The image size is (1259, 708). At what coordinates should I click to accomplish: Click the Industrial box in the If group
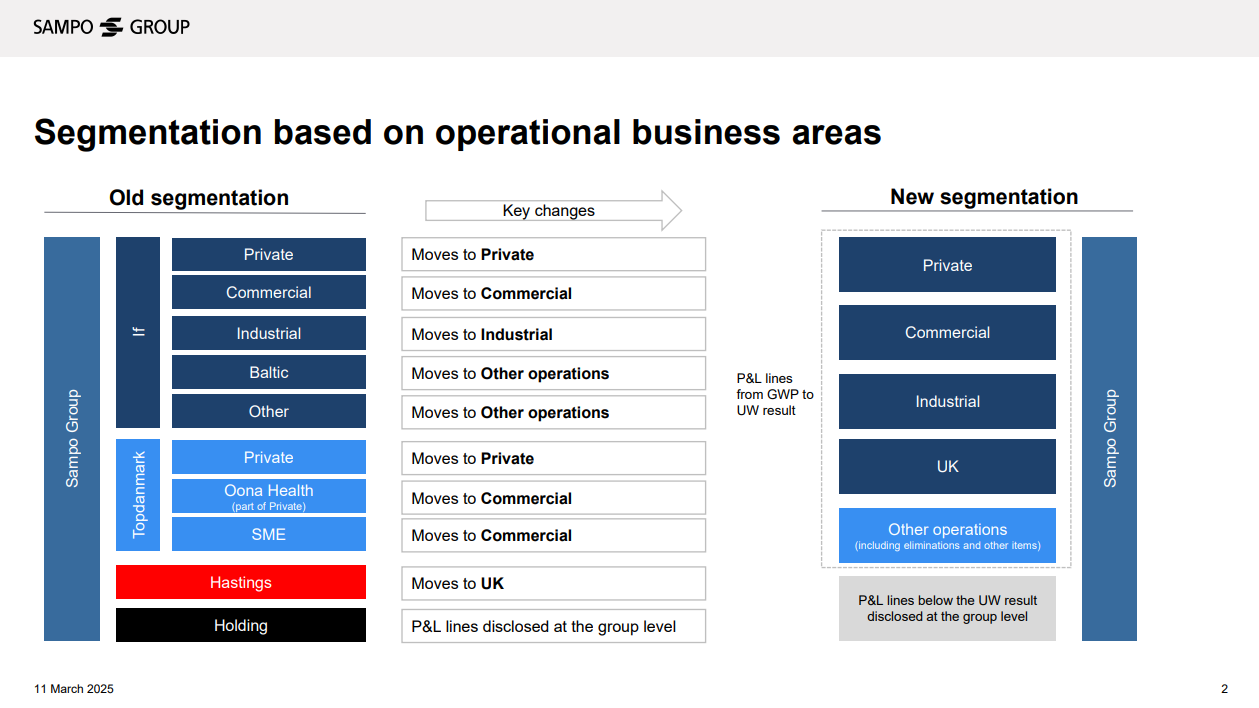[x=269, y=333]
